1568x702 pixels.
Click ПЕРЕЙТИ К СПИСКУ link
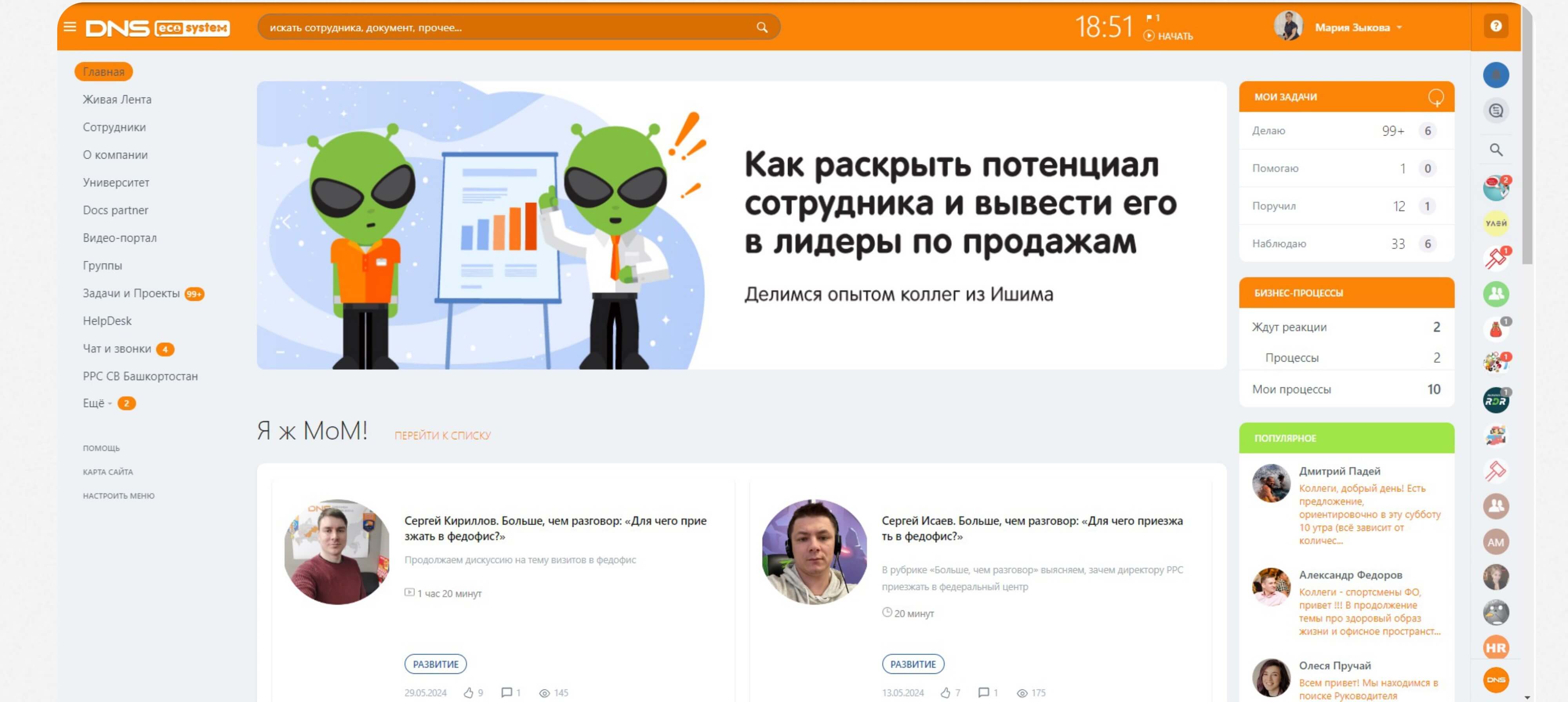tap(442, 436)
